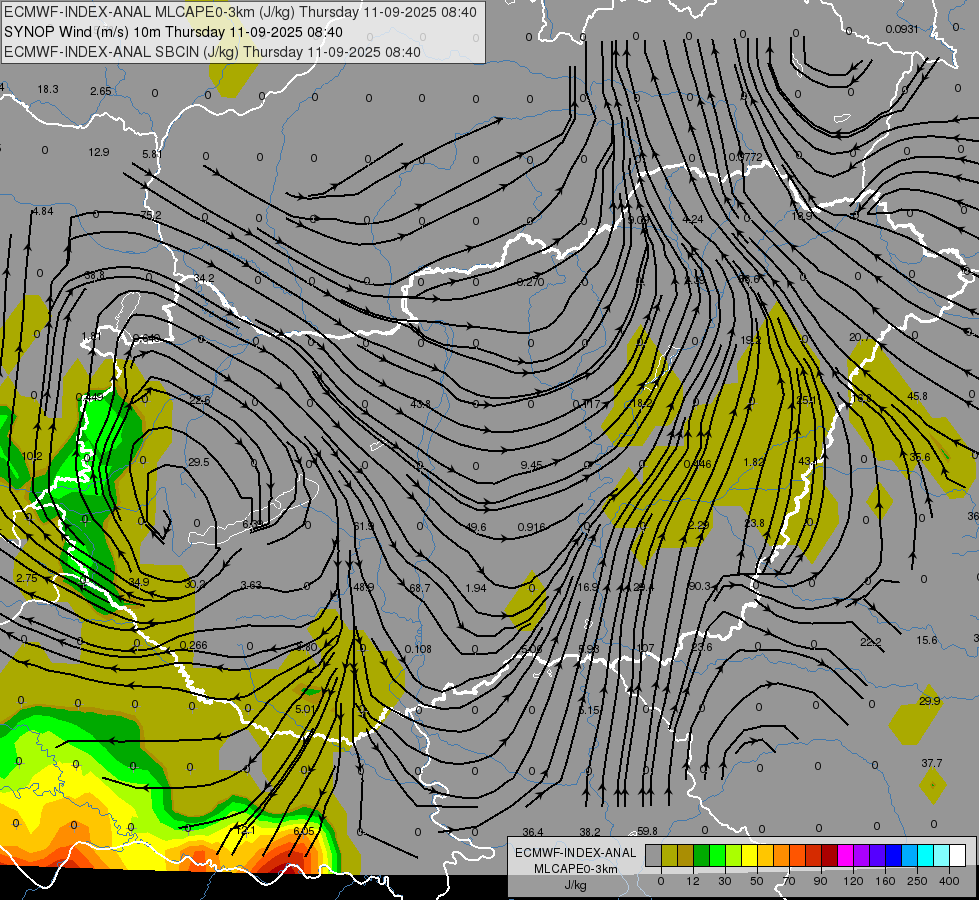The height and width of the screenshot is (900, 979).
Task: Click the map value 18.3
Action: (x=48, y=89)
